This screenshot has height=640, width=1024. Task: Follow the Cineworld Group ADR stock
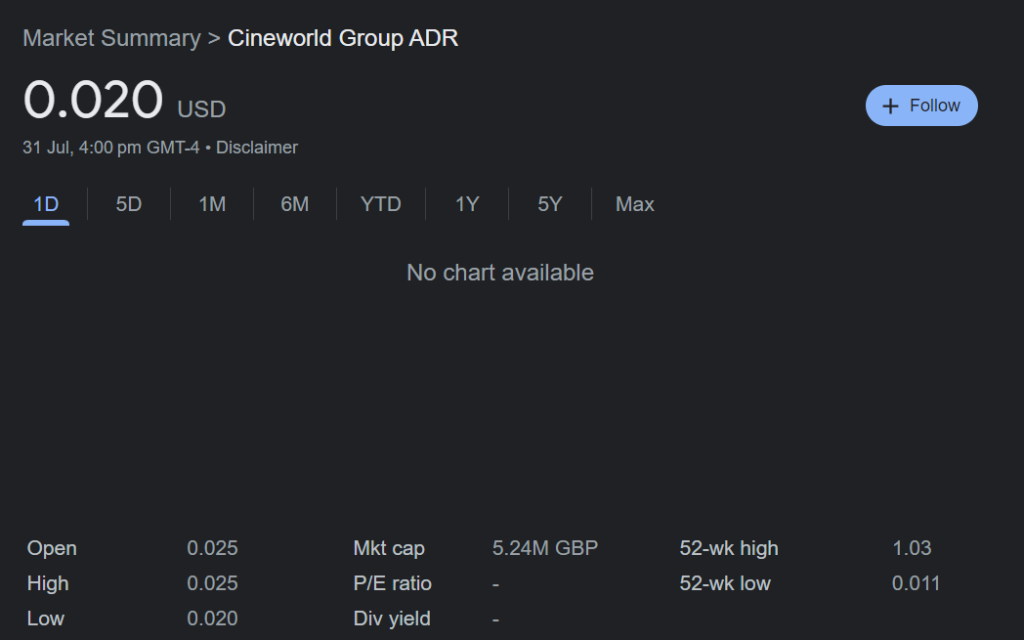pos(921,105)
